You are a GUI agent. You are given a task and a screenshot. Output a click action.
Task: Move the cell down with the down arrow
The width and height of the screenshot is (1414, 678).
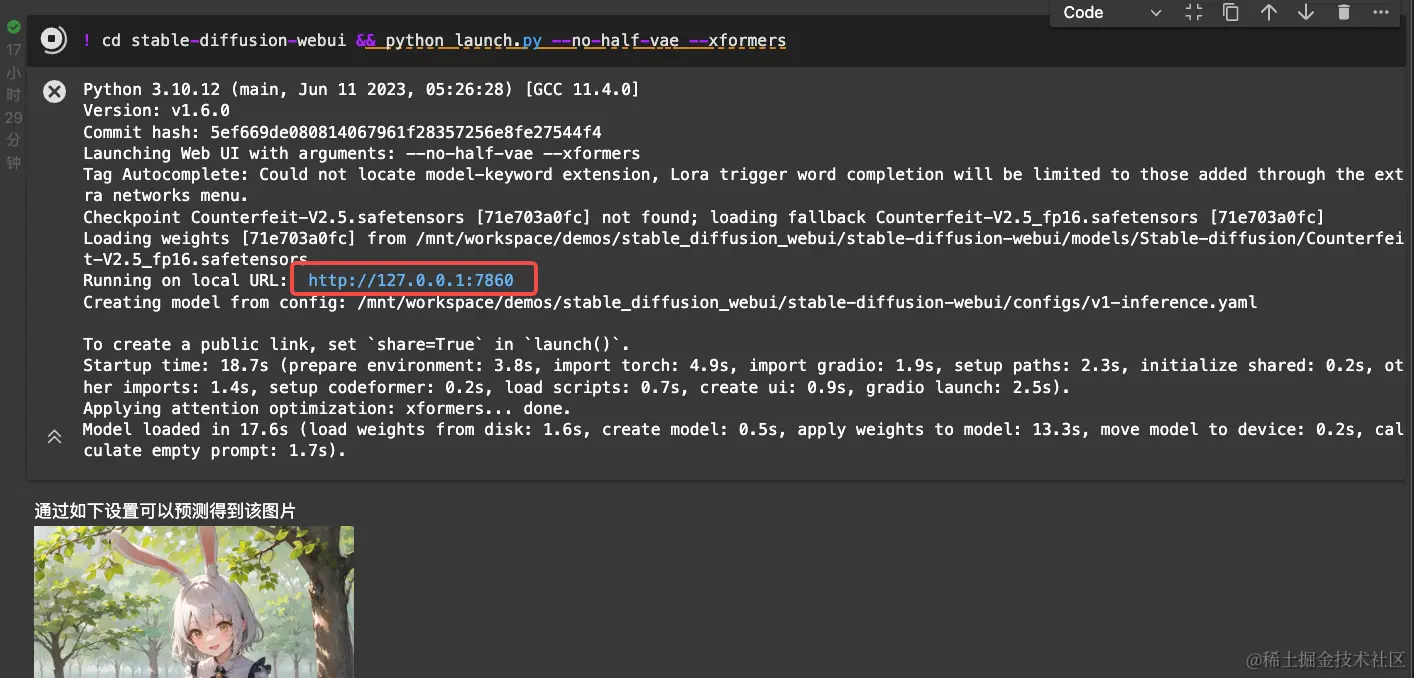pyautogui.click(x=1305, y=13)
